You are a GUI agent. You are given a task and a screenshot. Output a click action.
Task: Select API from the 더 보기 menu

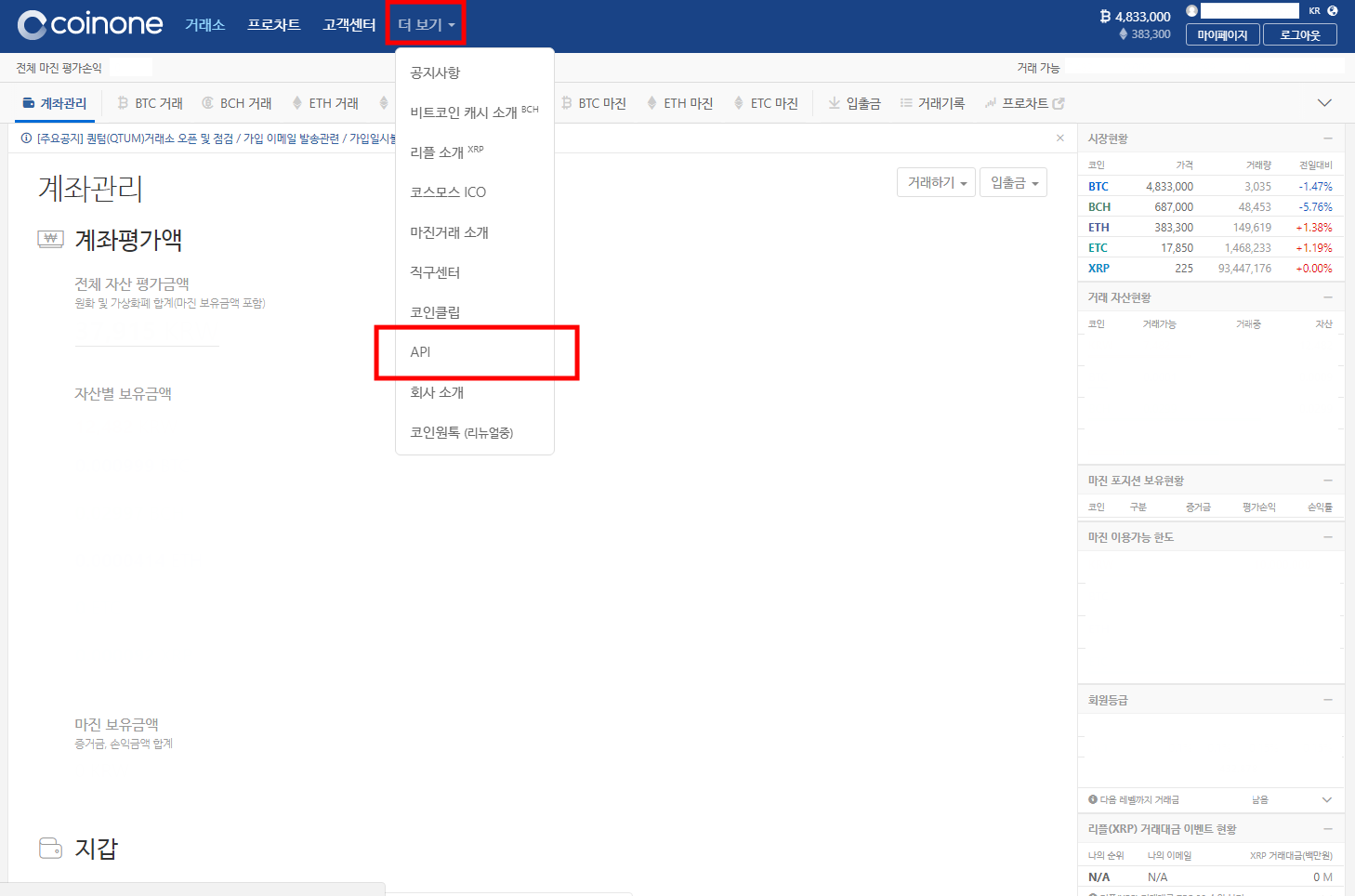coord(421,352)
